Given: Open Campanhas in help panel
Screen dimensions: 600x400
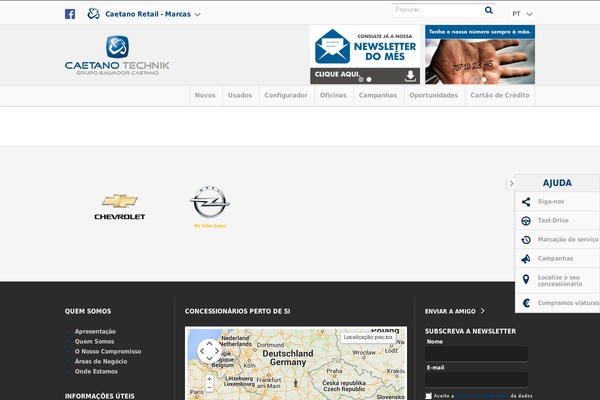Looking at the screenshot, I should [x=555, y=259].
